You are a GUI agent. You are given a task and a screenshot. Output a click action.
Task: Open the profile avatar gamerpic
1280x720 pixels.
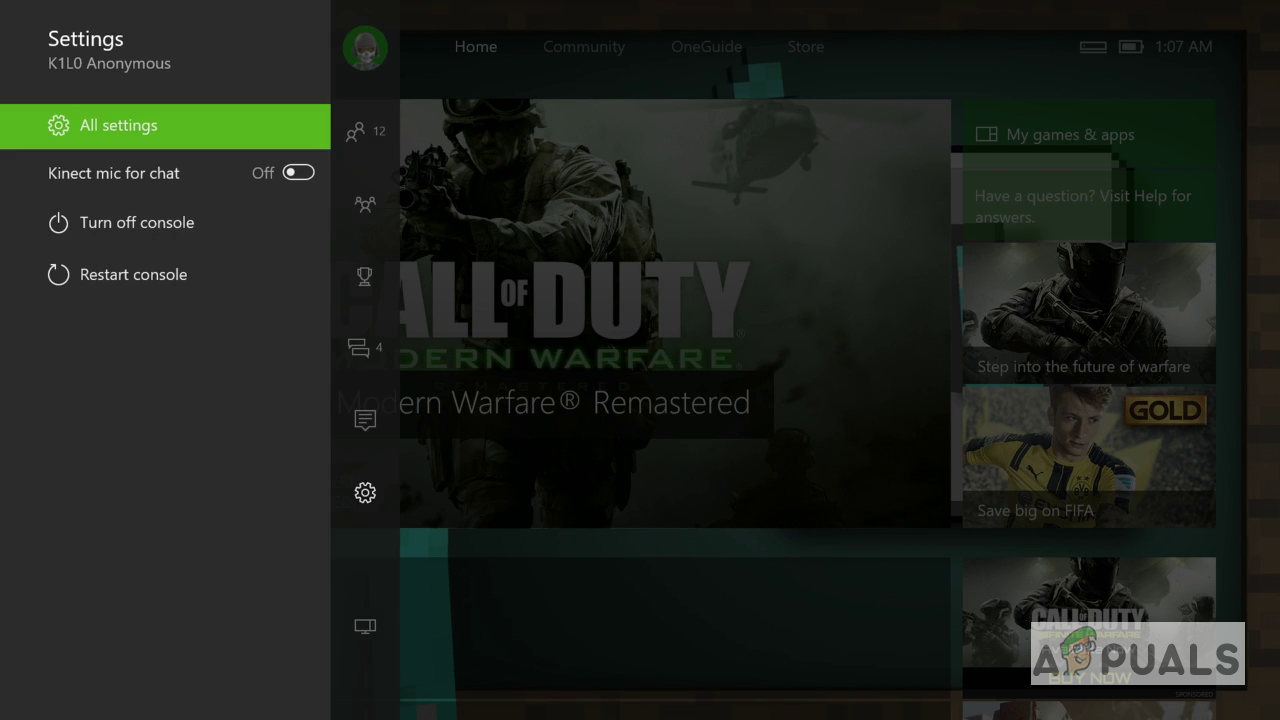365,47
